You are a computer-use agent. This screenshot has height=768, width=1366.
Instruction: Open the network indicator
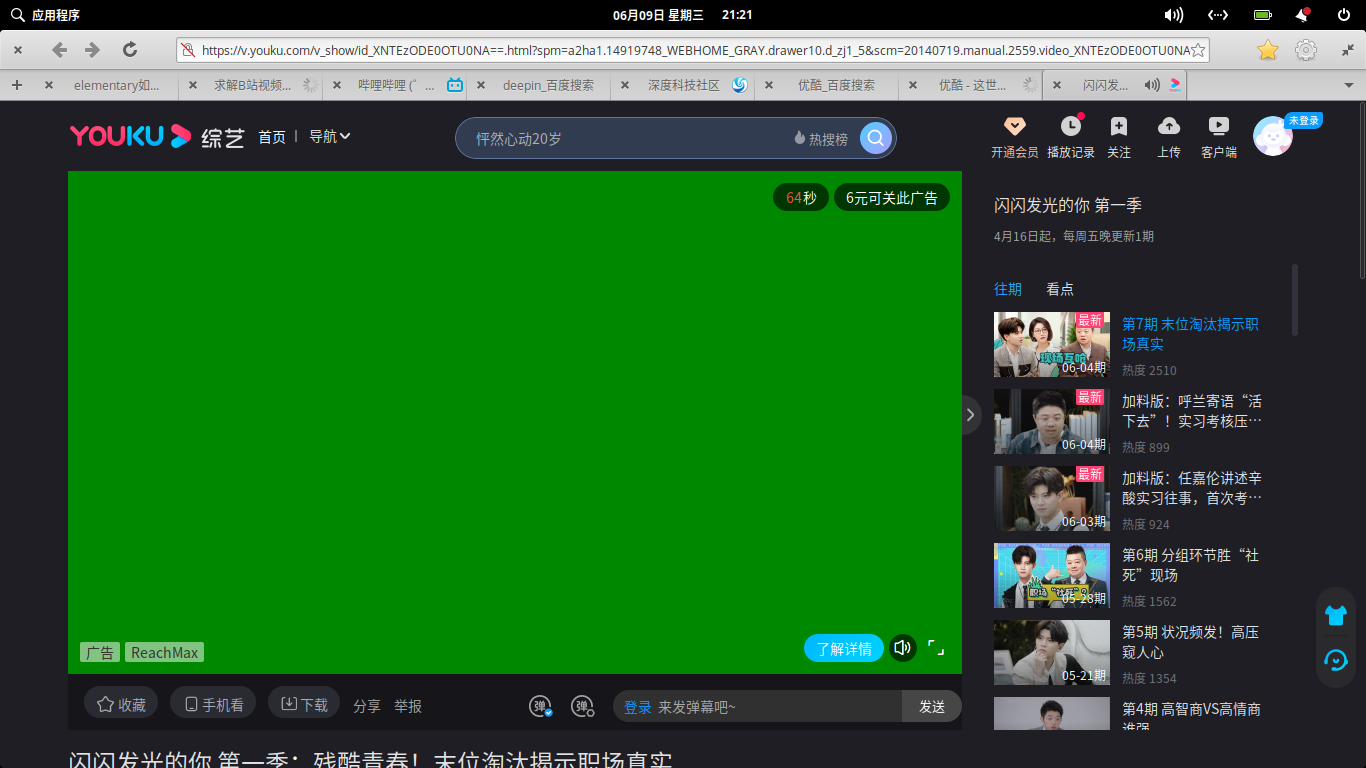(1218, 15)
